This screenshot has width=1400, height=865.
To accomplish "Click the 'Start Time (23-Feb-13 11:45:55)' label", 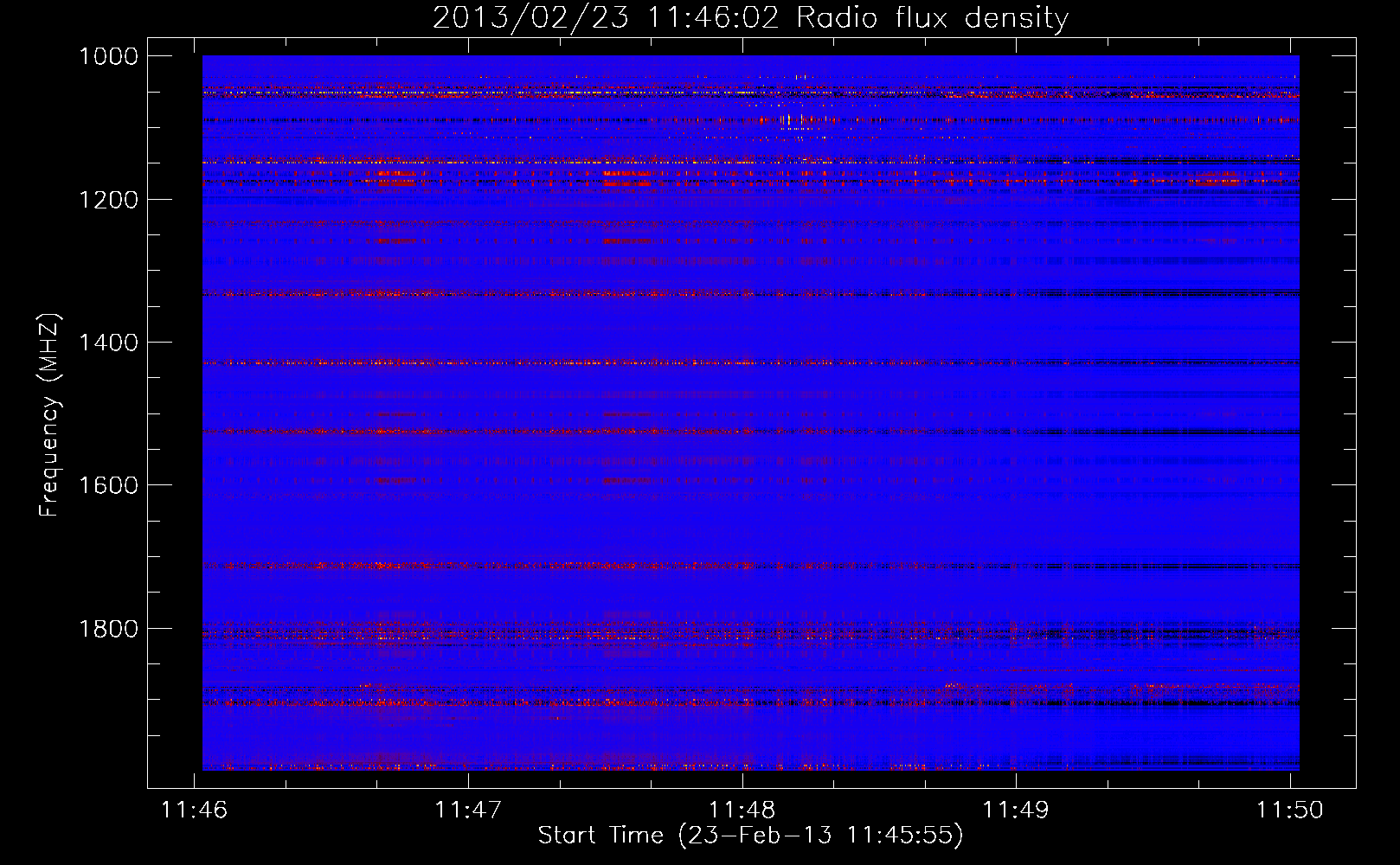I will pyautogui.click(x=750, y=836).
